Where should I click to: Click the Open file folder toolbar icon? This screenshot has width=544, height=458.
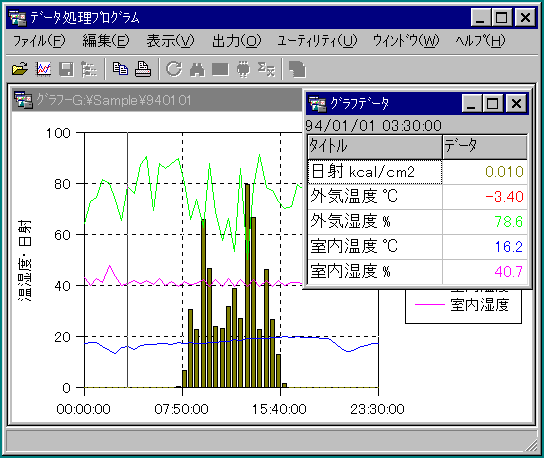coord(19,69)
